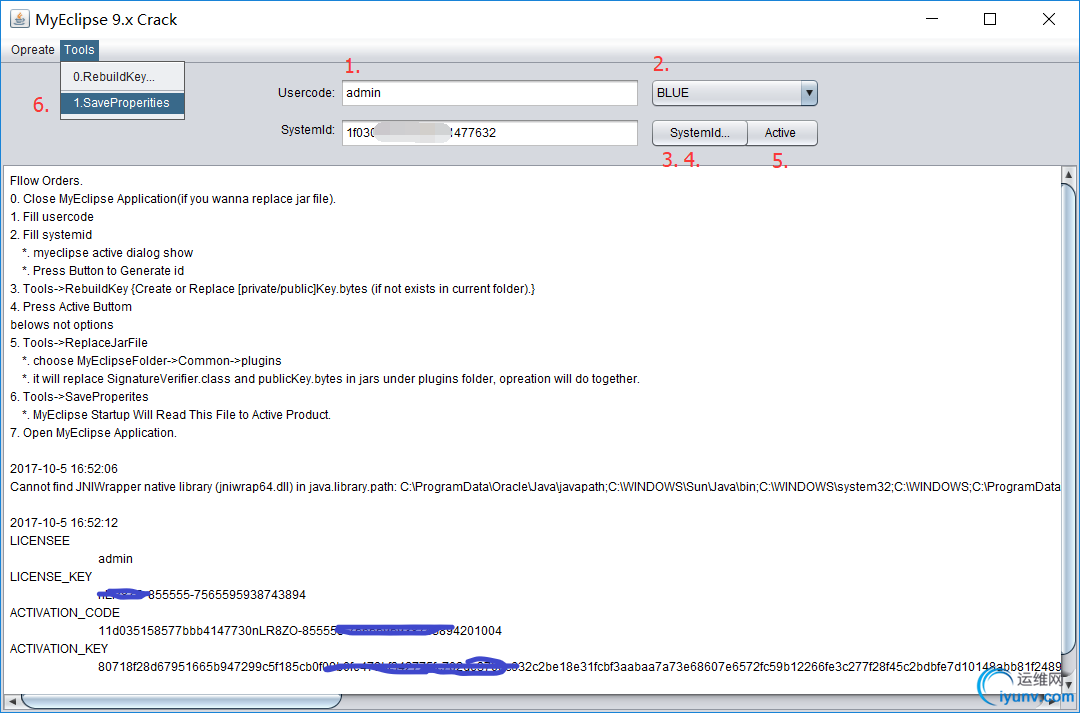
Task: Close the MyEclipse 9.x Crack window
Action: coord(1048,19)
